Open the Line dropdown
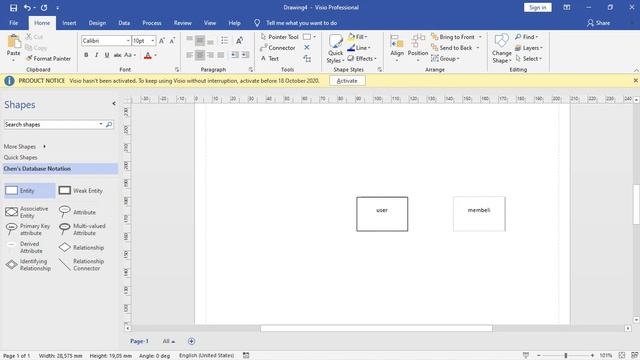This screenshot has height=360, width=640. coord(359,48)
